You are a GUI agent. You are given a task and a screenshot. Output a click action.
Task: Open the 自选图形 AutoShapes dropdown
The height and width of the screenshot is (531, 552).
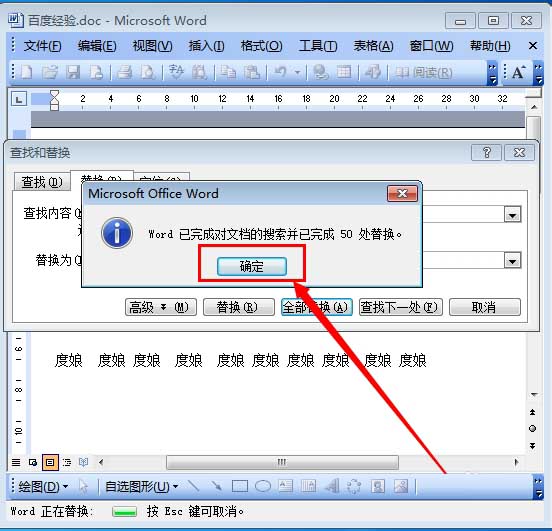click(142, 487)
